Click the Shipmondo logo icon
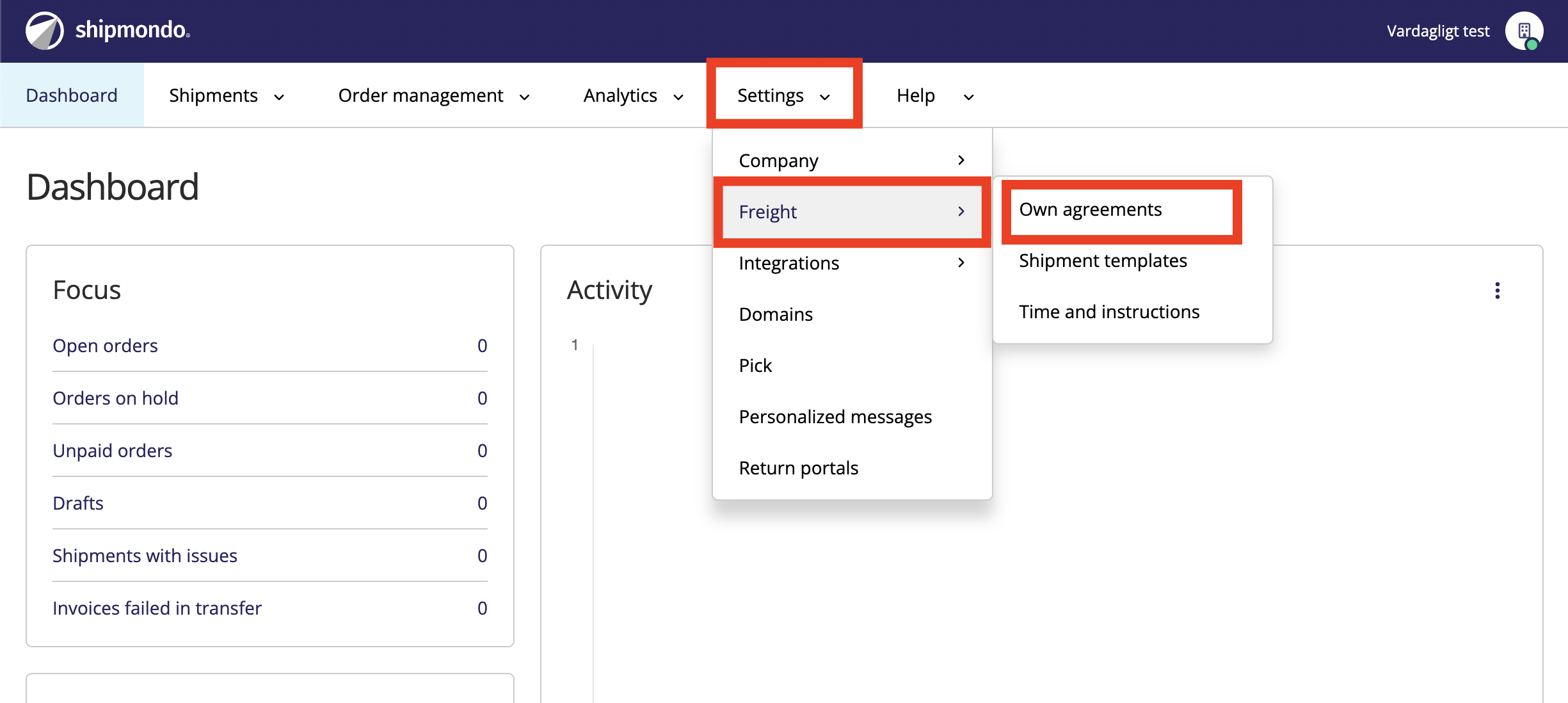This screenshot has height=703, width=1568. click(x=44, y=31)
